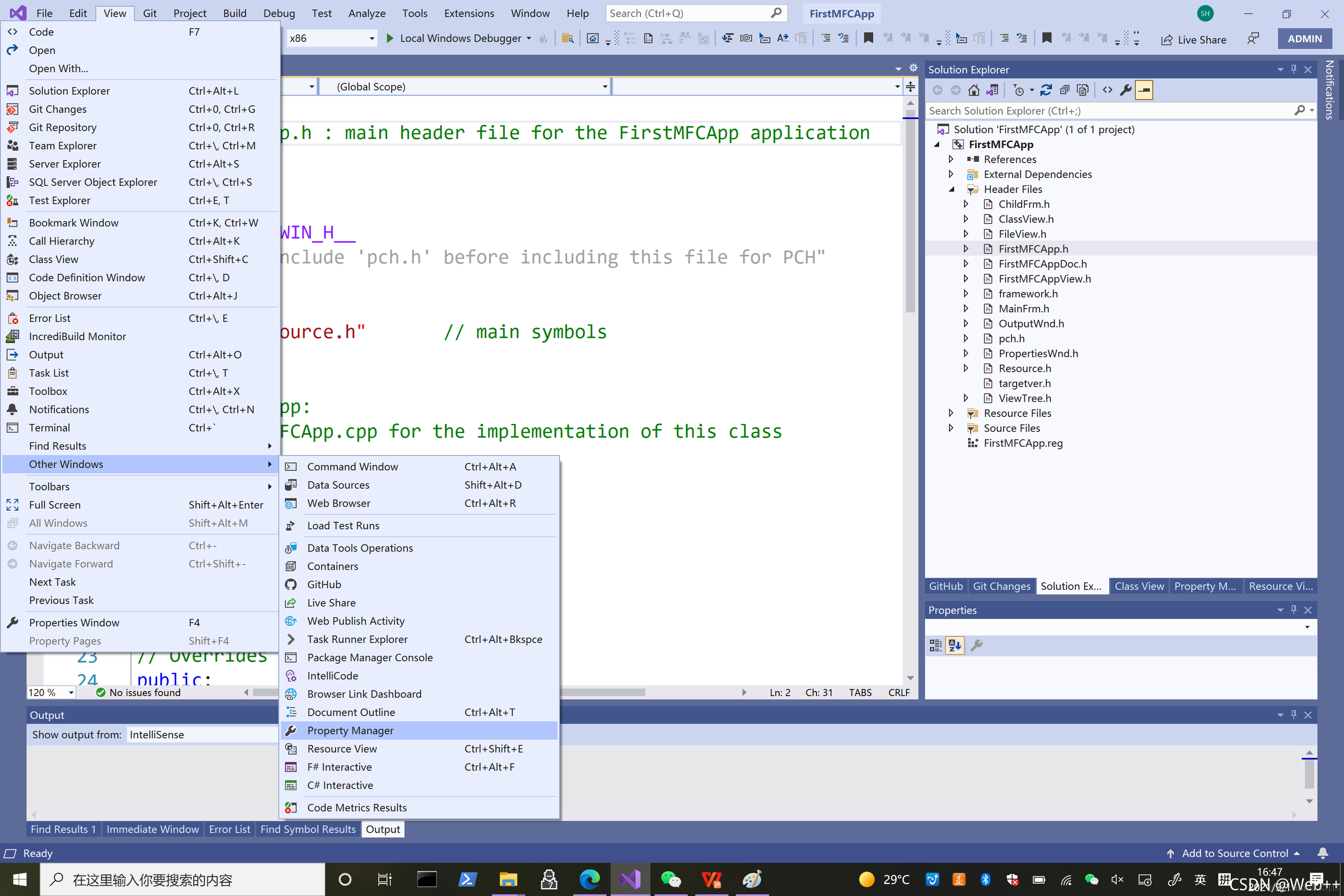
Task: Select Property Manager in Other Windows submenu
Action: point(350,730)
